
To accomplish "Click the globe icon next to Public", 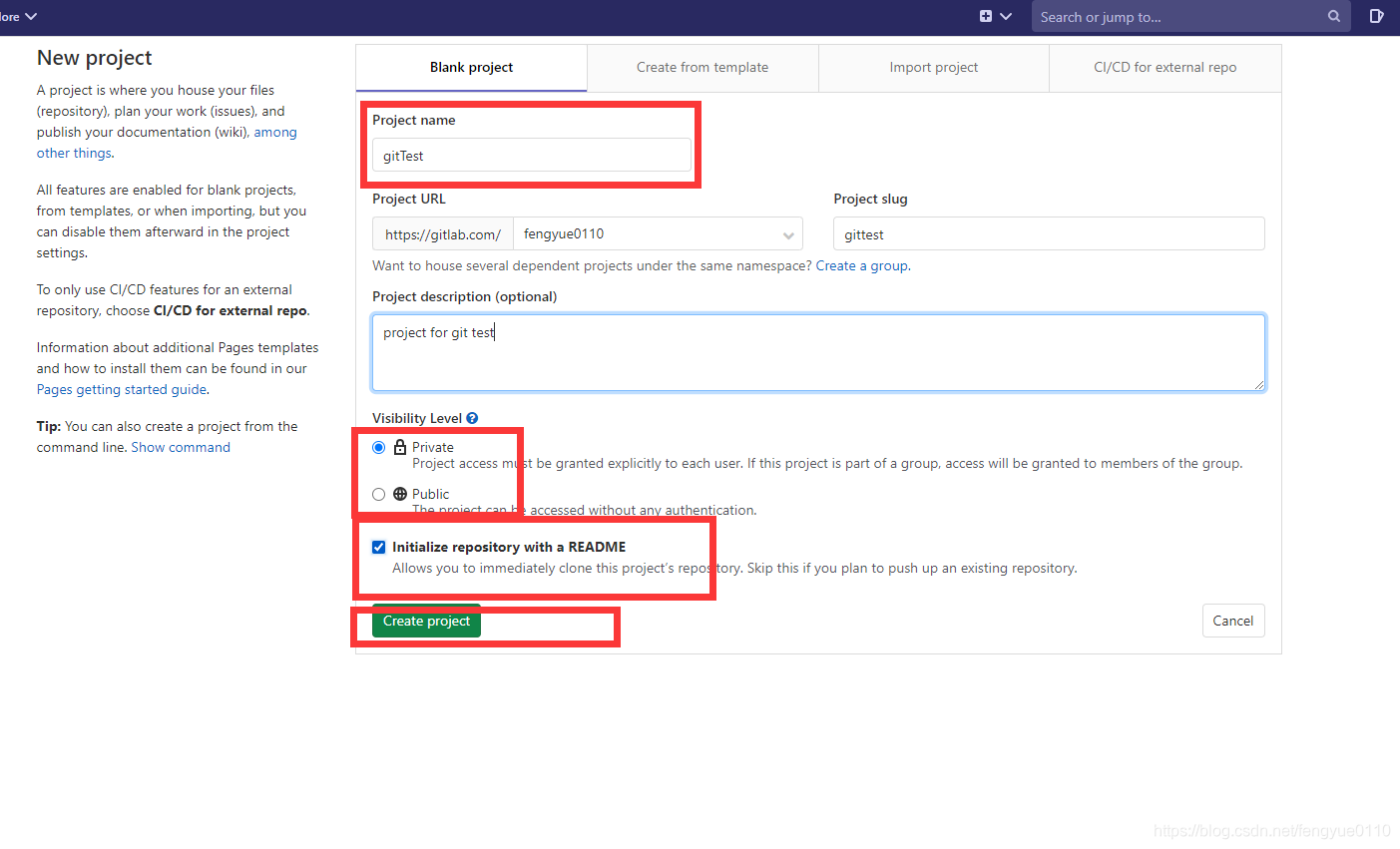I will coord(397,493).
